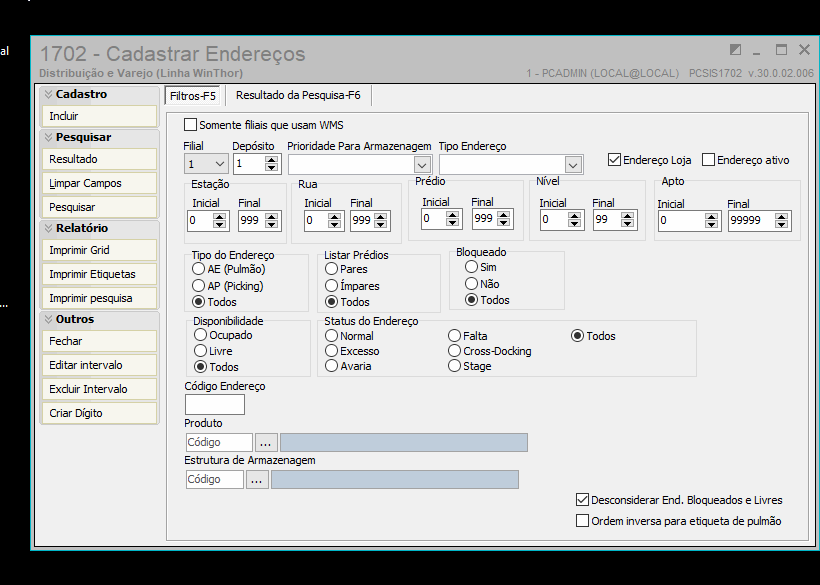Screen dimensions: 820x585
Task: Enable the Endereço ativo checkbox
Action: [708, 159]
